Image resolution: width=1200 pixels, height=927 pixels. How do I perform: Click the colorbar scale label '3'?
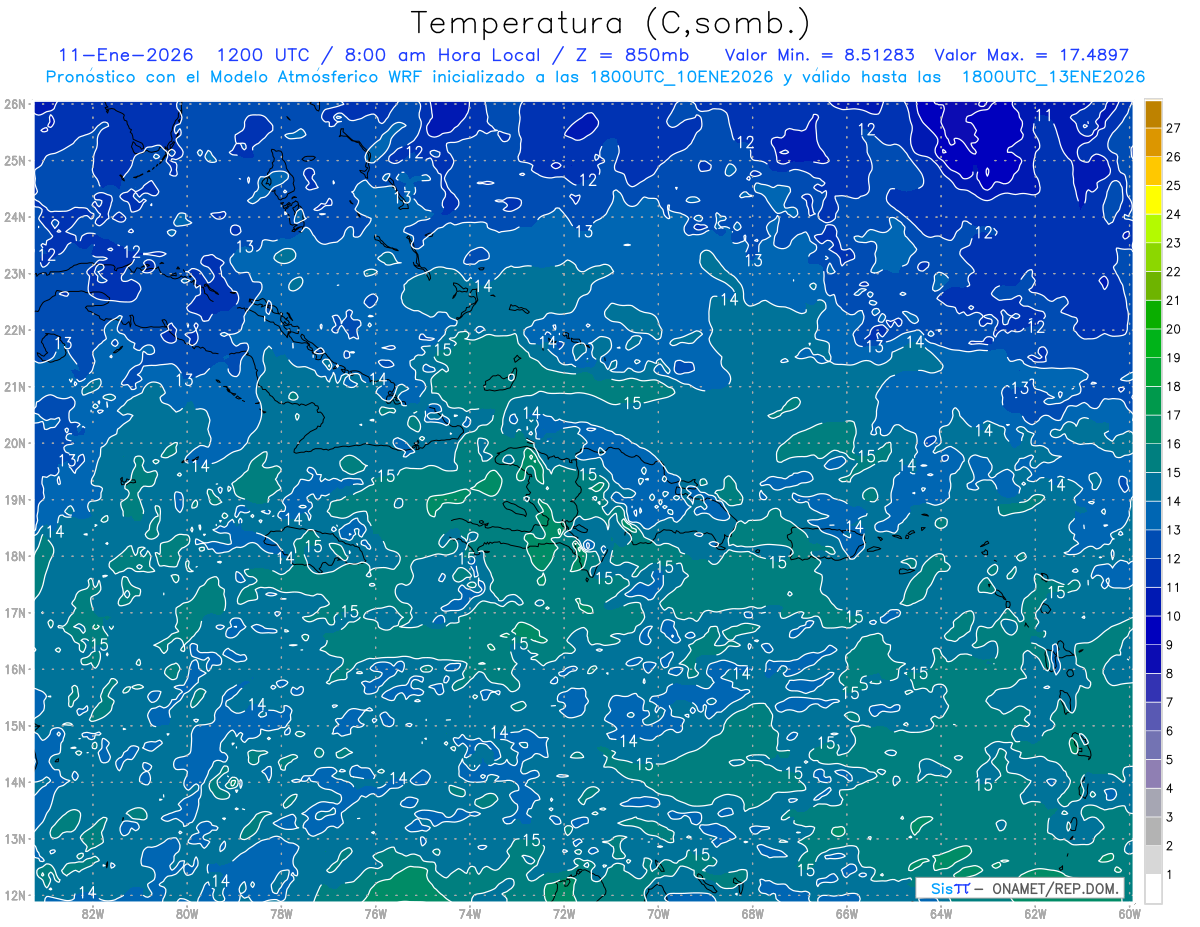pyautogui.click(x=1170, y=818)
